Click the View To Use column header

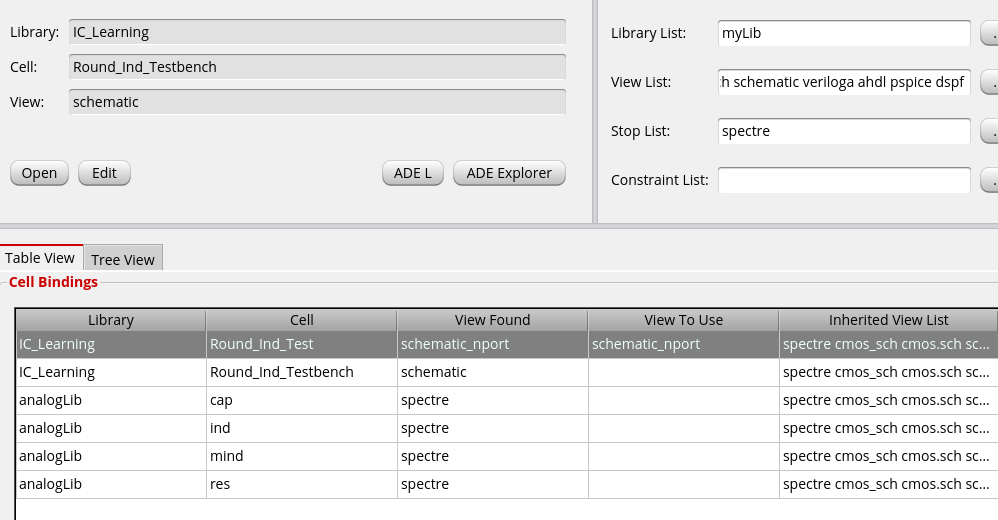684,320
